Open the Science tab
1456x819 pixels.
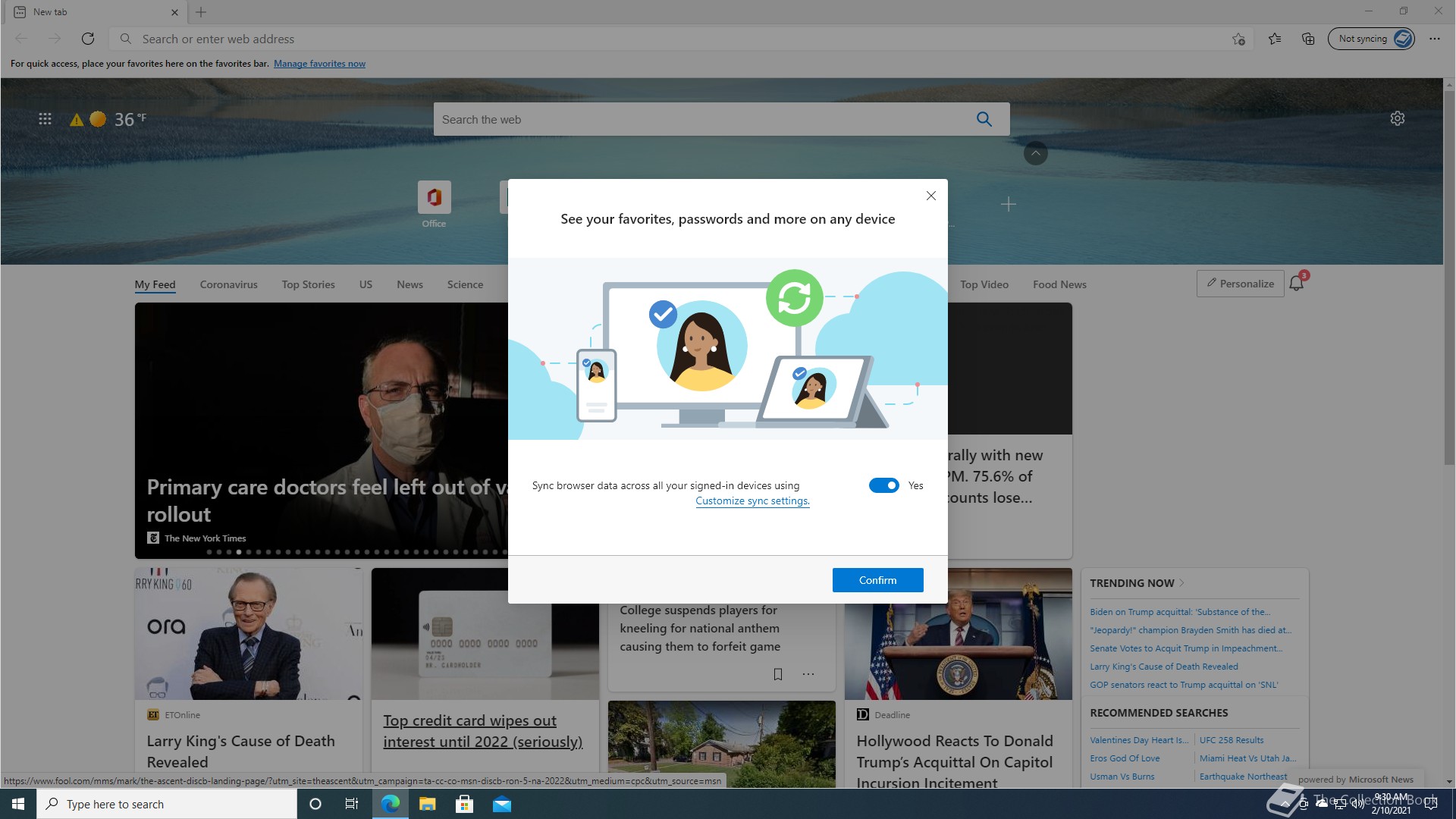[x=465, y=284]
